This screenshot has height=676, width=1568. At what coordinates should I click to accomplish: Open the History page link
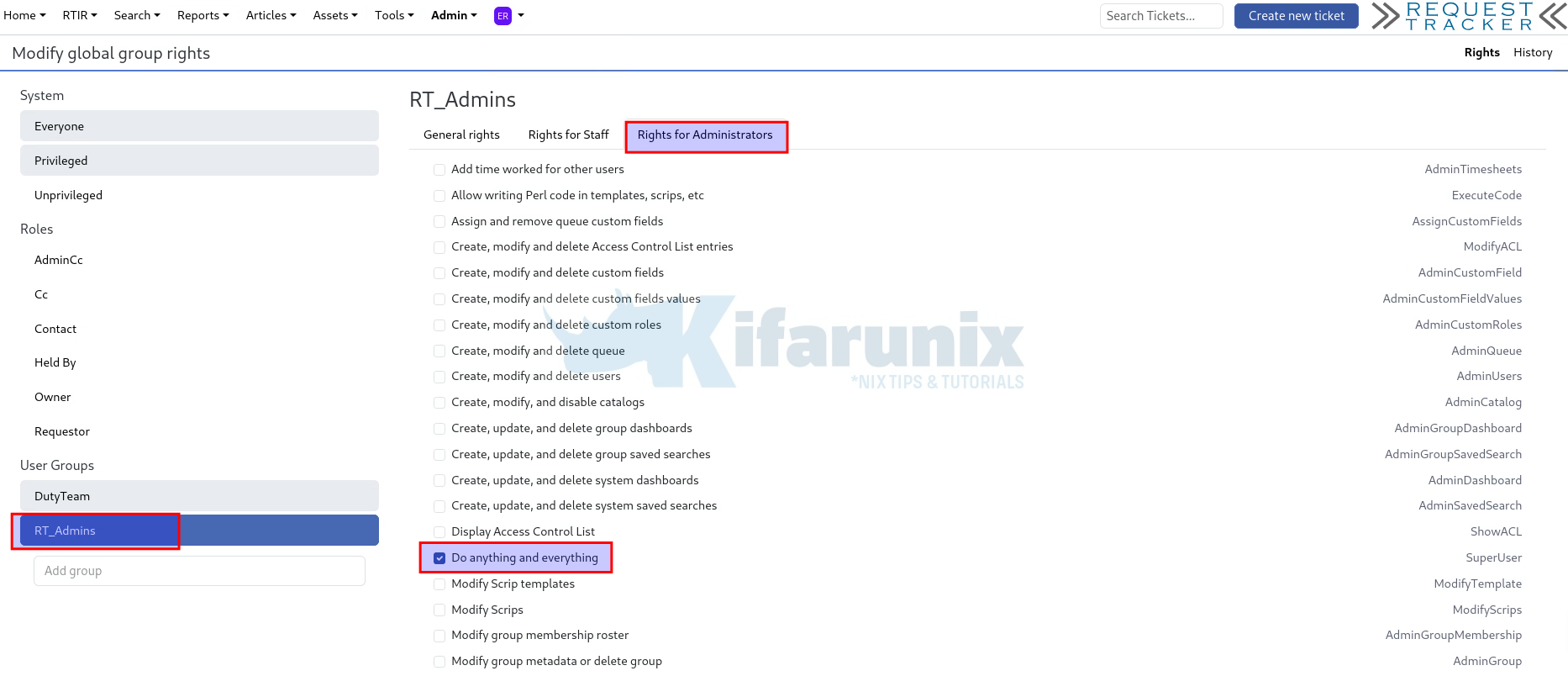click(1533, 52)
